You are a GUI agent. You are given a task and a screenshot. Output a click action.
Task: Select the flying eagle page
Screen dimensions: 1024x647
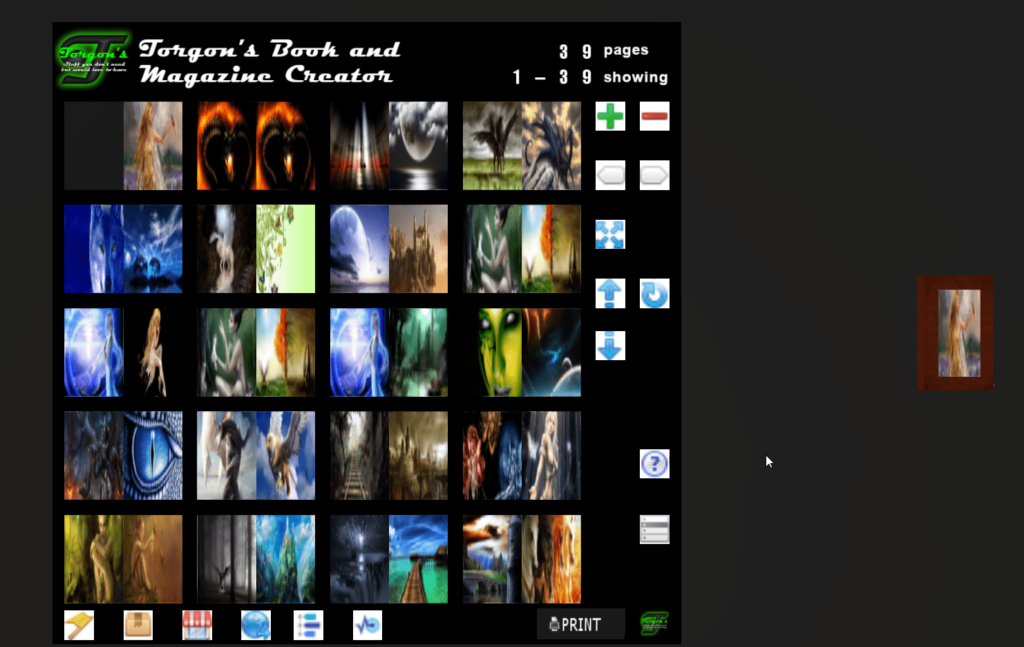tap(285, 456)
